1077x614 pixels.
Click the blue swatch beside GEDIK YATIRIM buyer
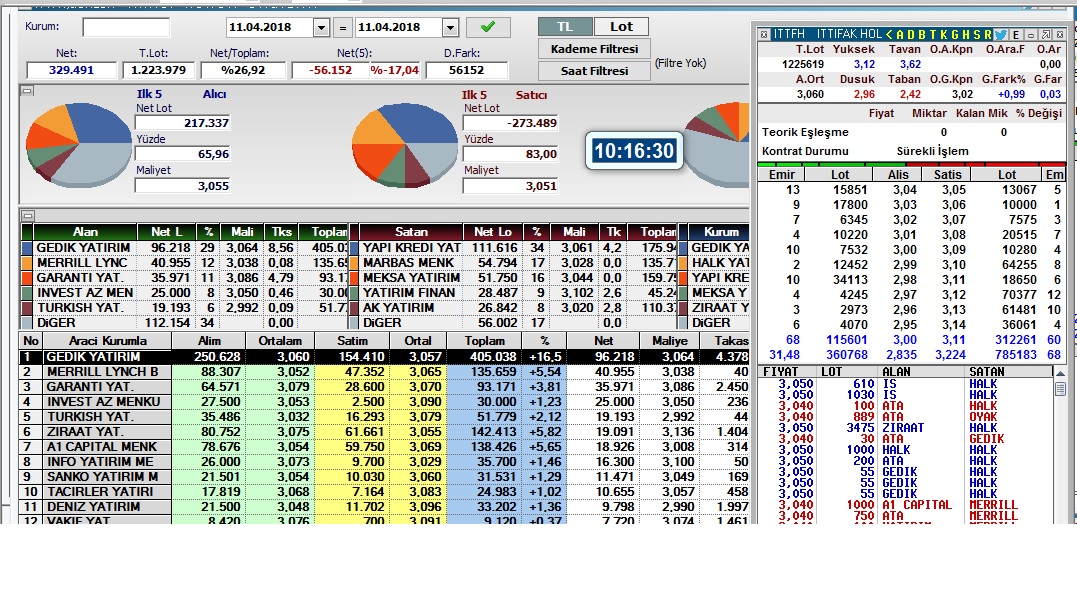point(27,248)
